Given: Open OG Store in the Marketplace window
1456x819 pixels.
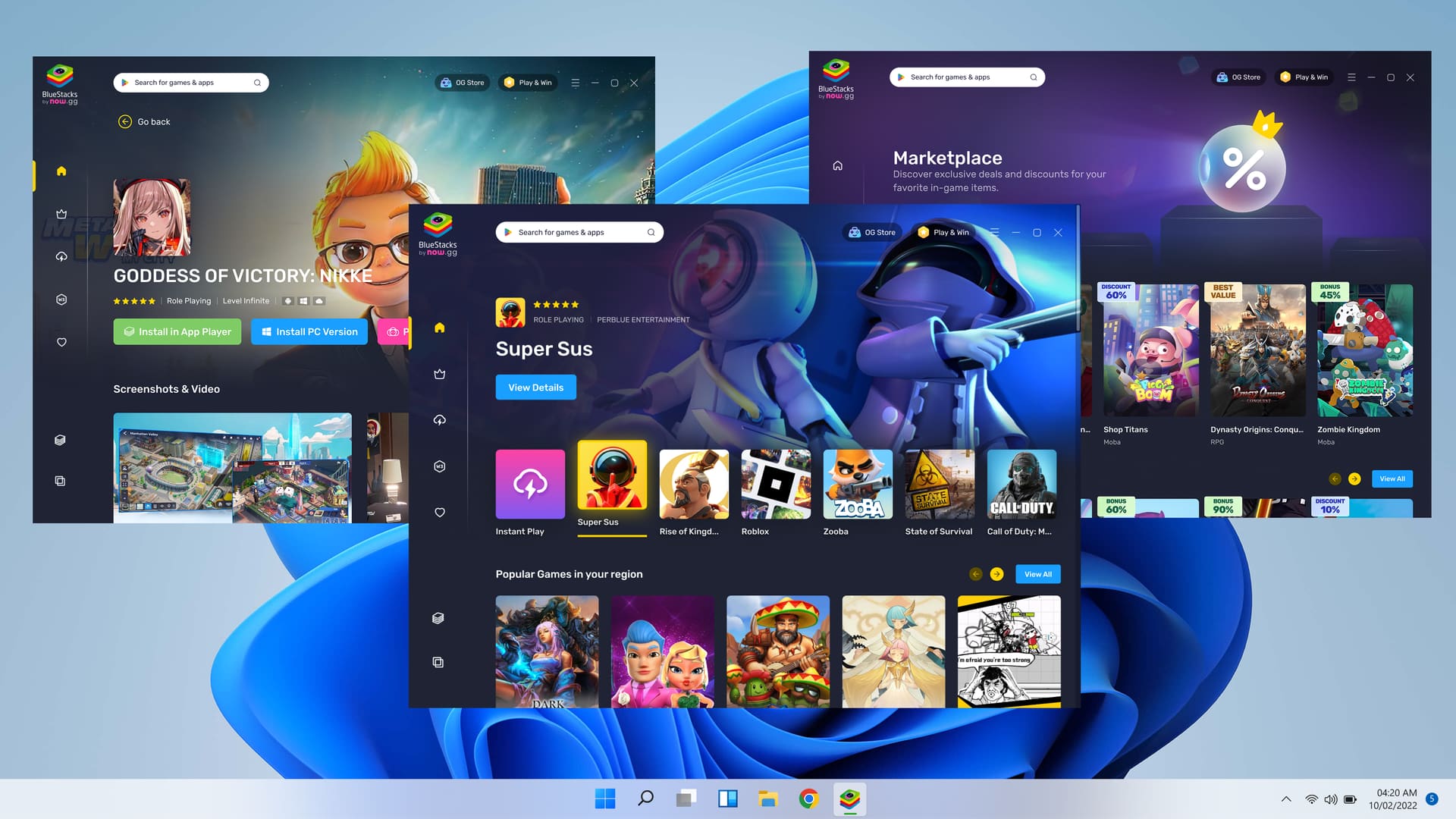Looking at the screenshot, I should click(1238, 77).
